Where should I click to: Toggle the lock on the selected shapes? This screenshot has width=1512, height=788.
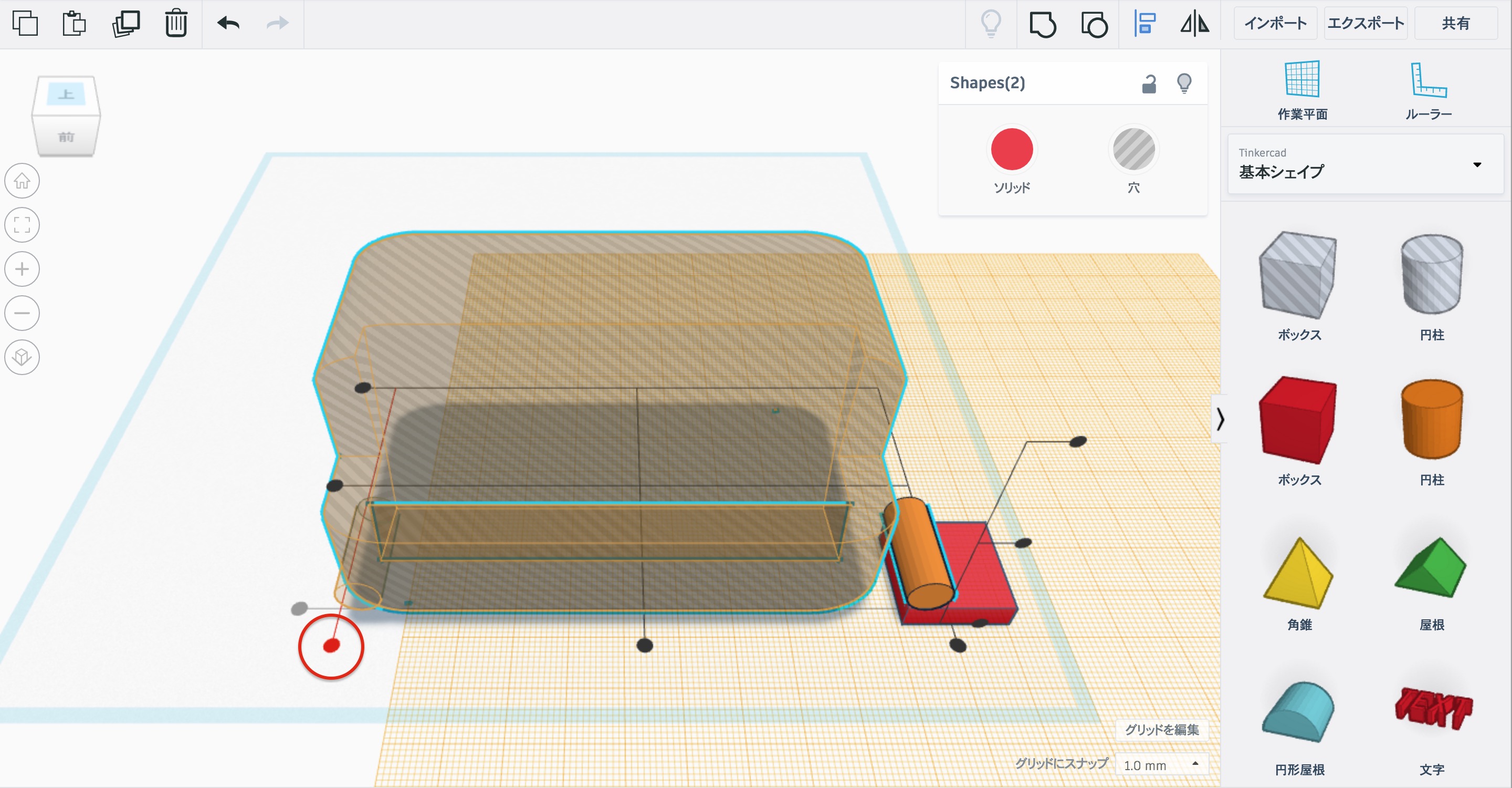coord(1149,84)
